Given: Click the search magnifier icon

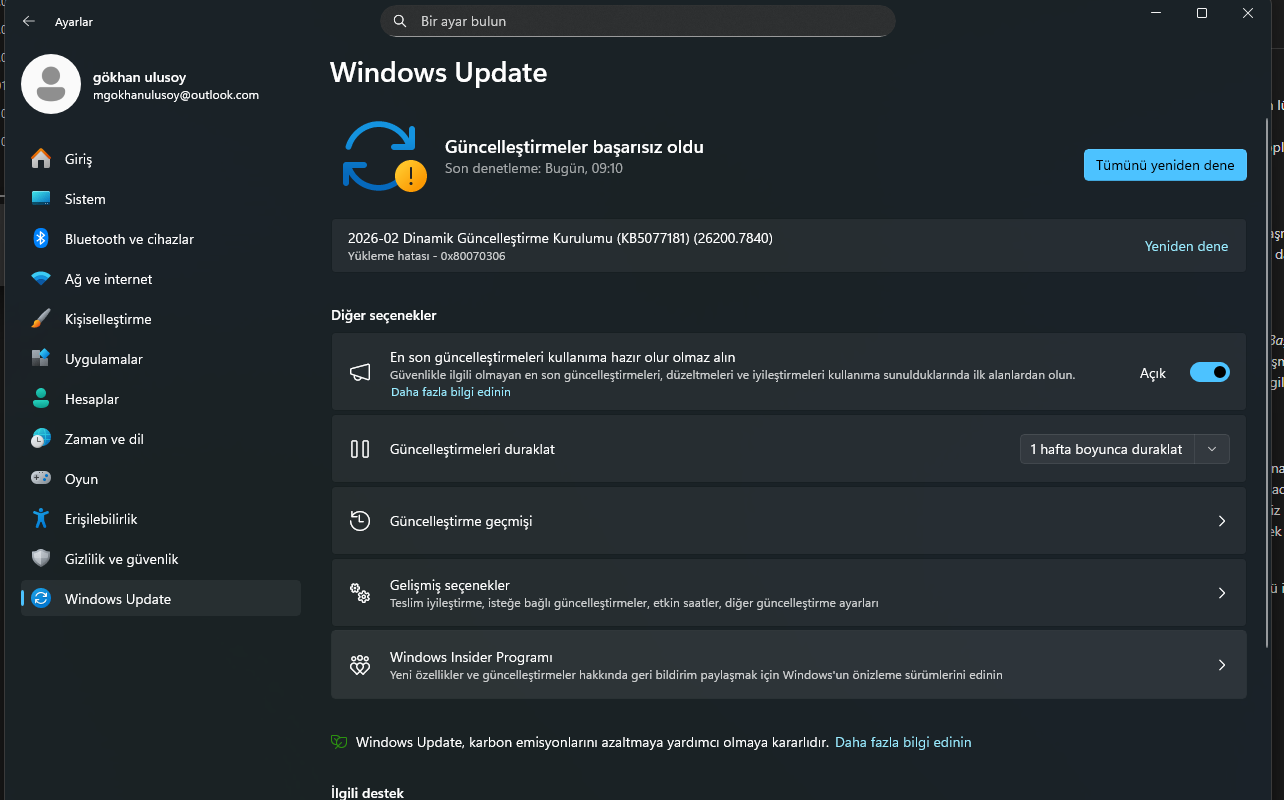Looking at the screenshot, I should click(400, 21).
